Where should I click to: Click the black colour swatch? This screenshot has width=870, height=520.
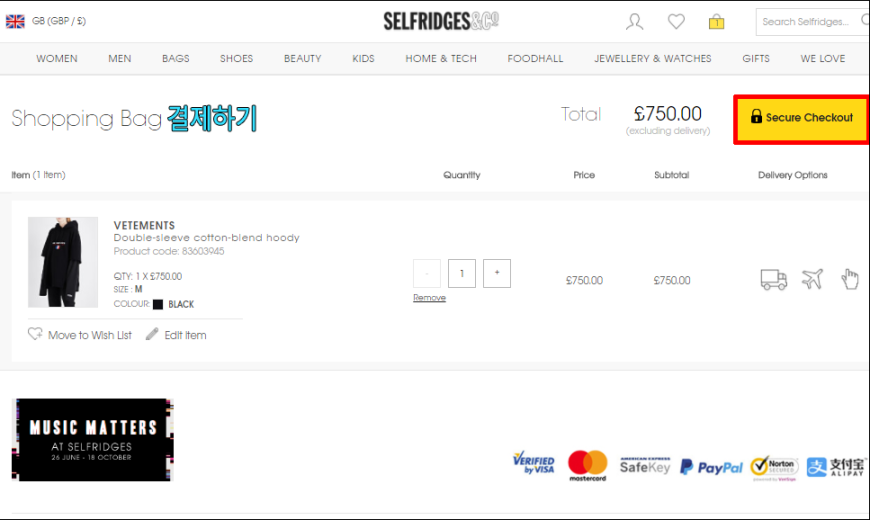(x=158, y=304)
